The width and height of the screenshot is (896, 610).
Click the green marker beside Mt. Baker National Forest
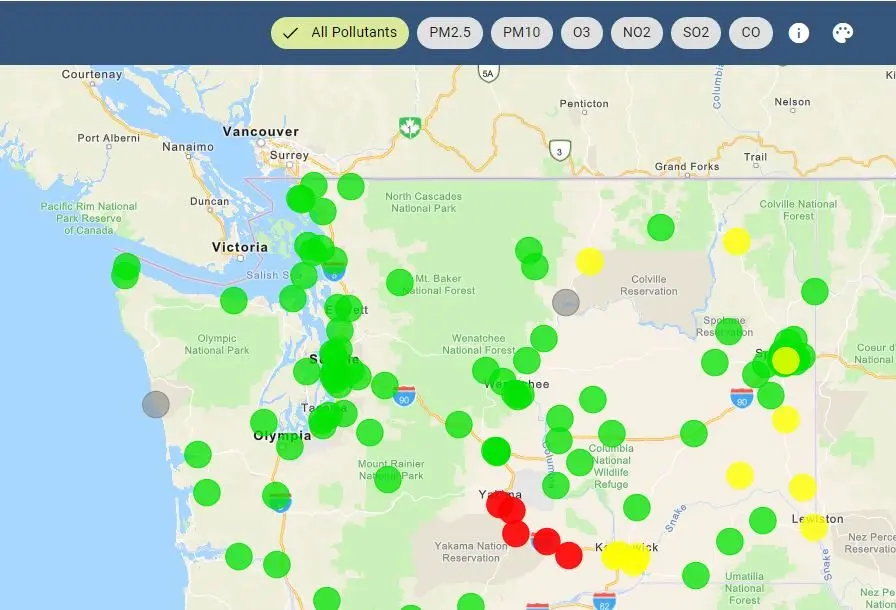[399, 282]
